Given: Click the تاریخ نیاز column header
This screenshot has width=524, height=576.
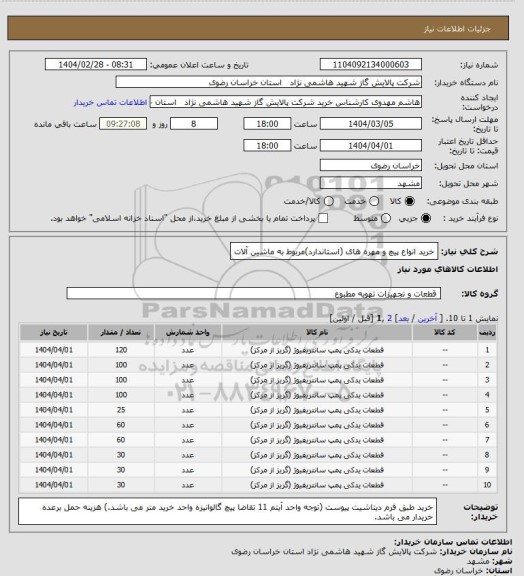Looking at the screenshot, I should tap(54, 332).
